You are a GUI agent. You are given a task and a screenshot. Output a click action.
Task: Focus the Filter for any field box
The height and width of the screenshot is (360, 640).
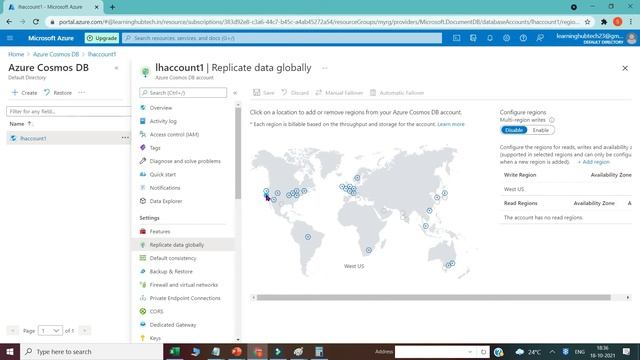(x=69, y=111)
